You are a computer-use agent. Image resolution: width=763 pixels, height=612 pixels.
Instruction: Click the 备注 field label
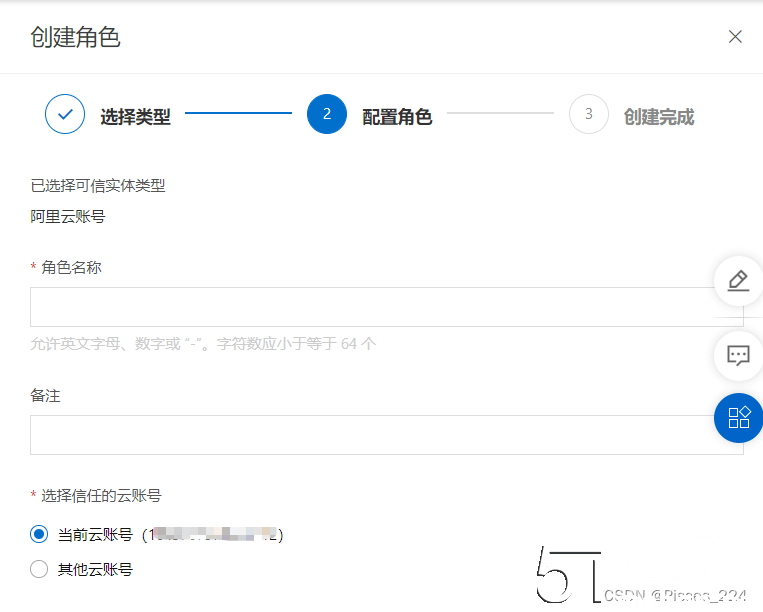pos(45,396)
